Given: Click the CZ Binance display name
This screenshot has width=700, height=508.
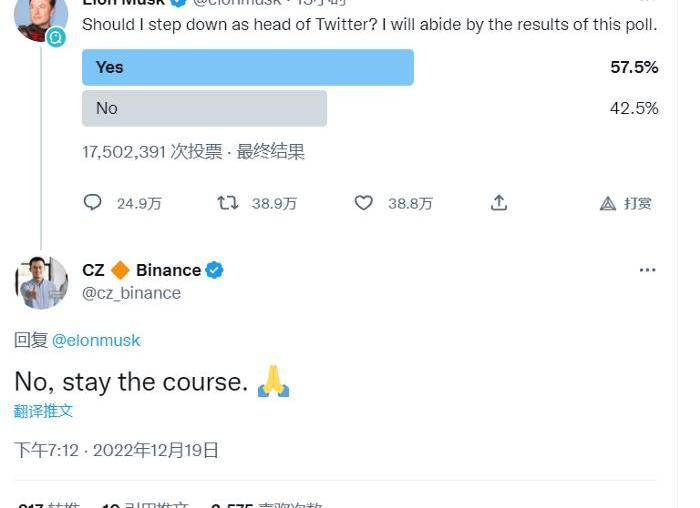Looking at the screenshot, I should pos(141,270).
